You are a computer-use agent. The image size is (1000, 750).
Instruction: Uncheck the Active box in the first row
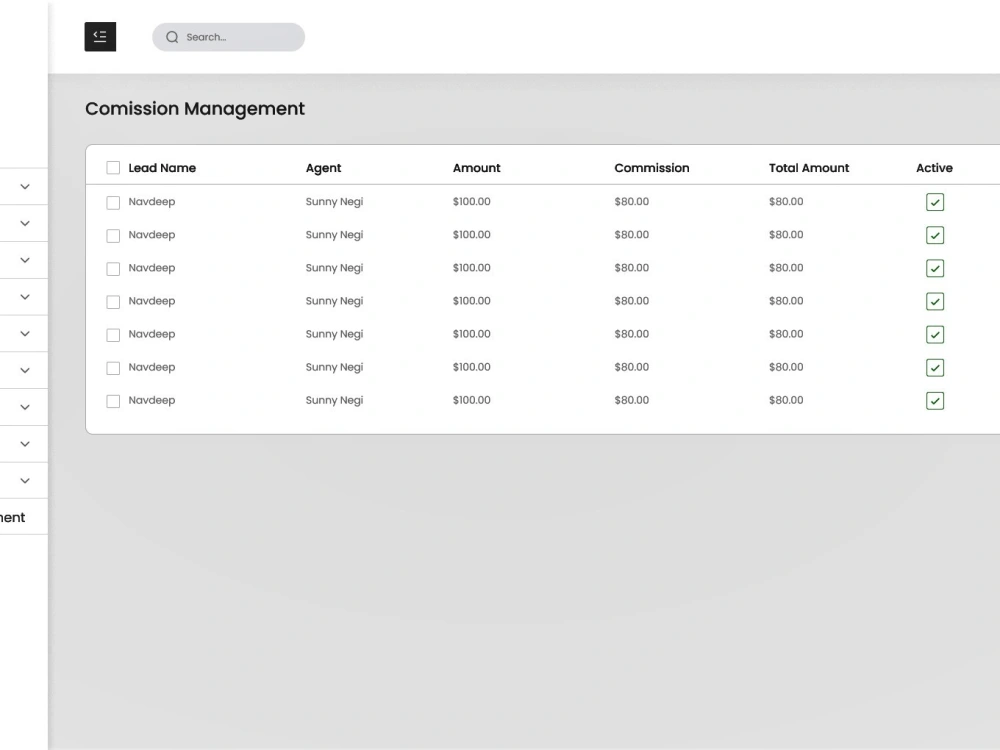(935, 202)
